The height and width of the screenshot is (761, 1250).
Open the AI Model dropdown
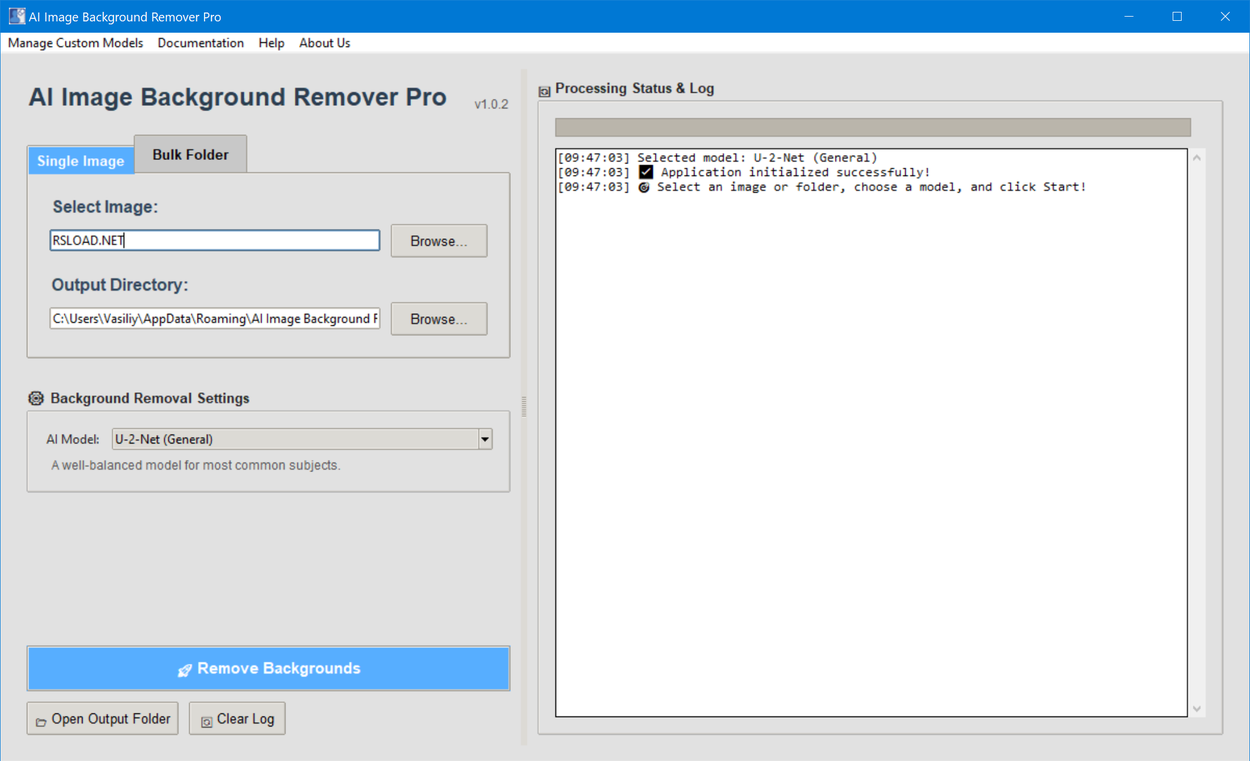tap(300, 438)
